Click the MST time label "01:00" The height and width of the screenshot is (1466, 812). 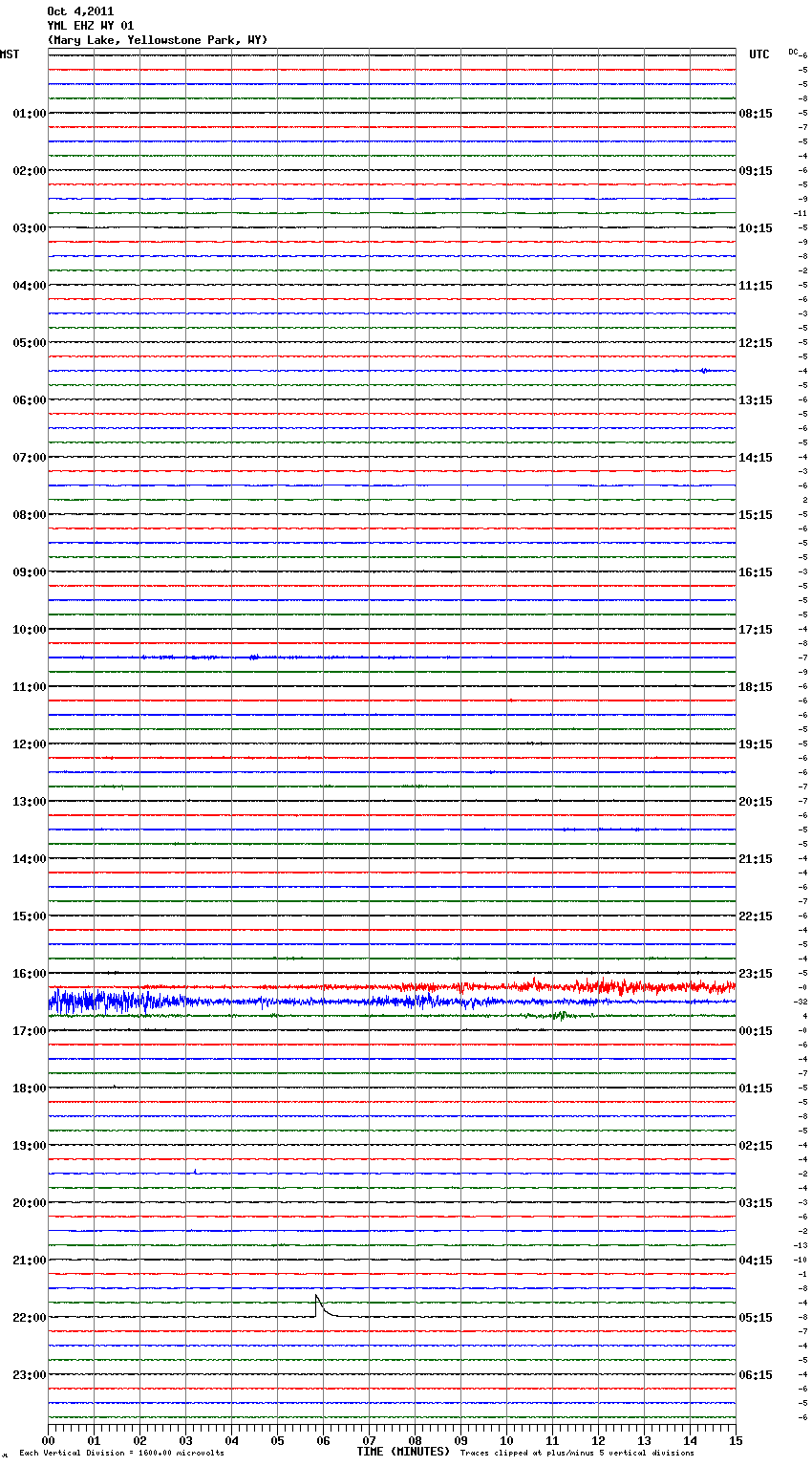[x=30, y=114]
